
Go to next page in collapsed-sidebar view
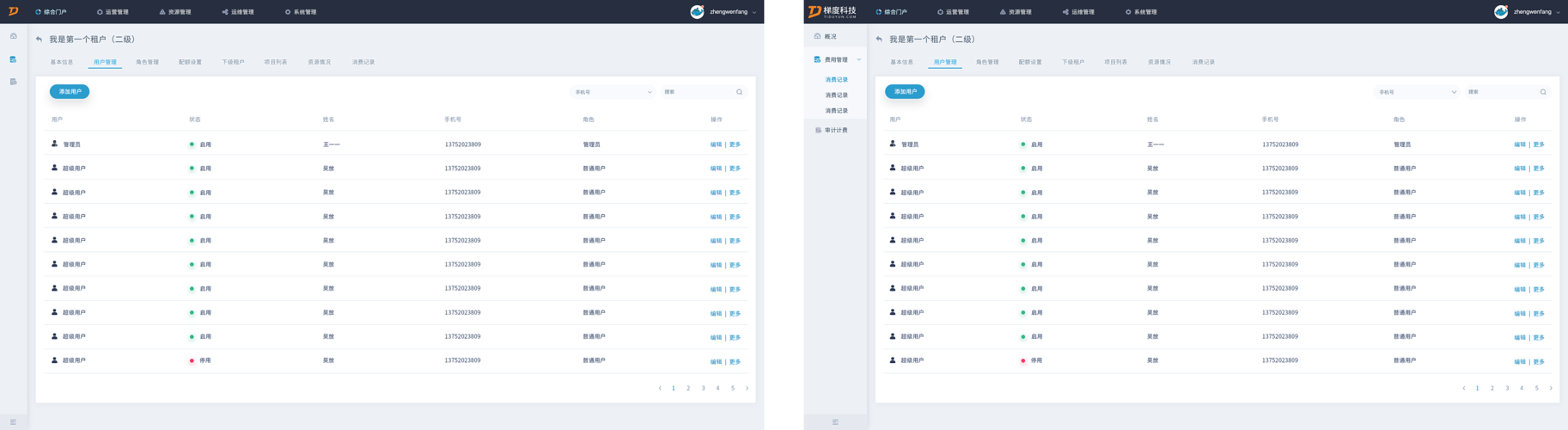(x=747, y=388)
